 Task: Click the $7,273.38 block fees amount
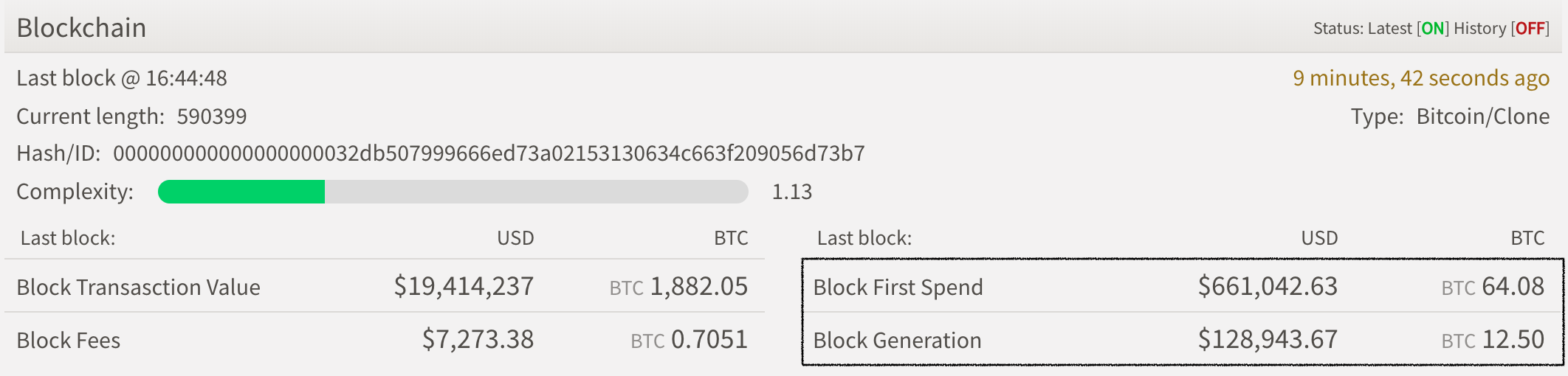(478, 339)
